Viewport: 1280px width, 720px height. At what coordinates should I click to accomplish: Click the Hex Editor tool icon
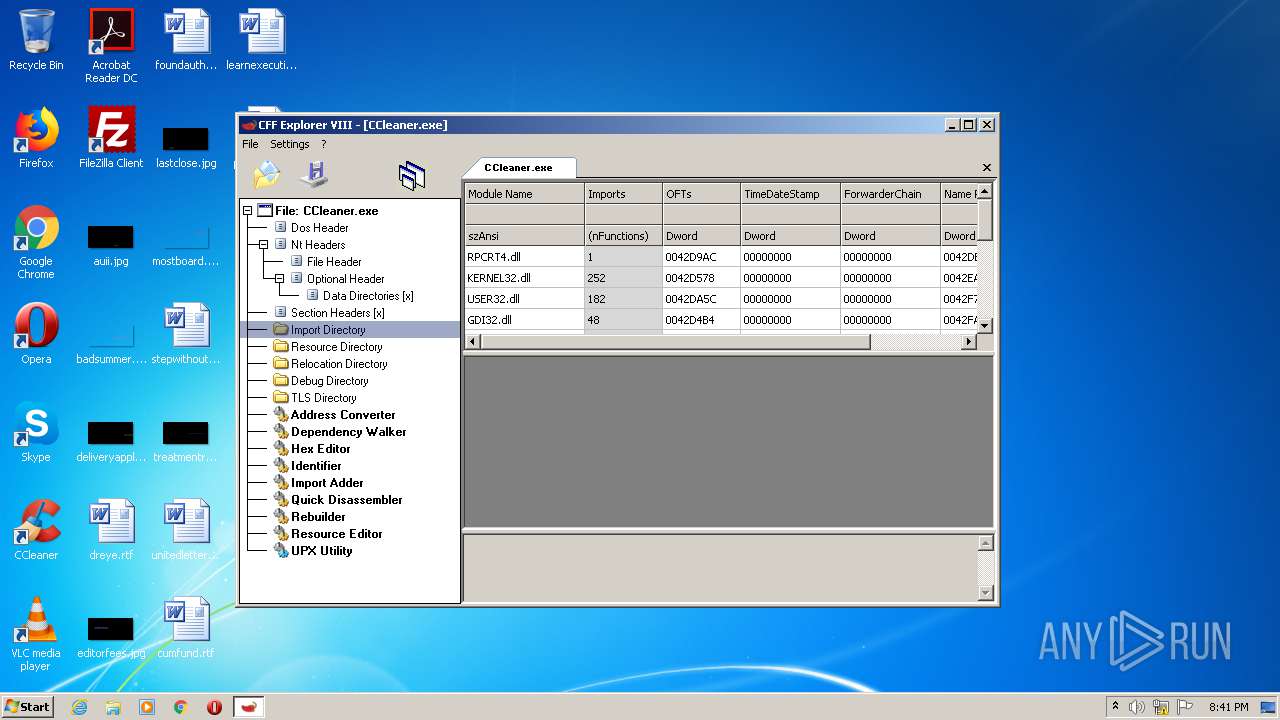click(281, 449)
